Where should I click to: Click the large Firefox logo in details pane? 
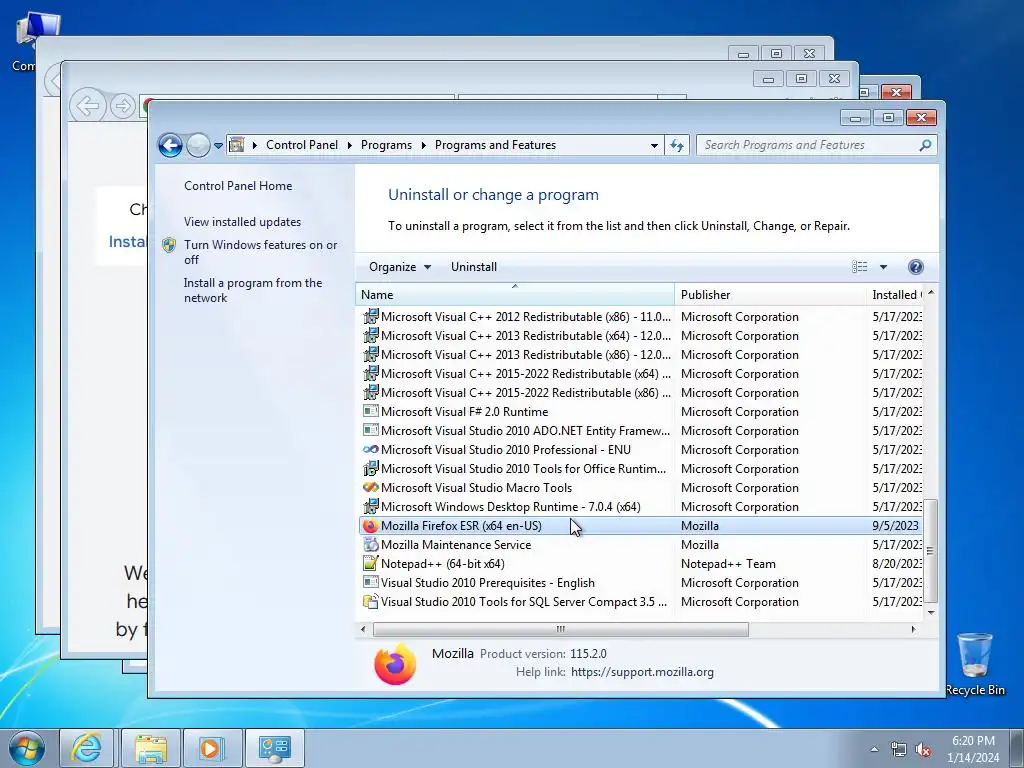pos(395,665)
